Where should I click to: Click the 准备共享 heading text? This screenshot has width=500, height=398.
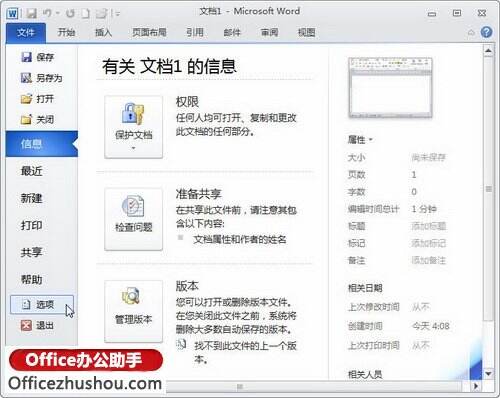pyautogui.click(x=198, y=194)
